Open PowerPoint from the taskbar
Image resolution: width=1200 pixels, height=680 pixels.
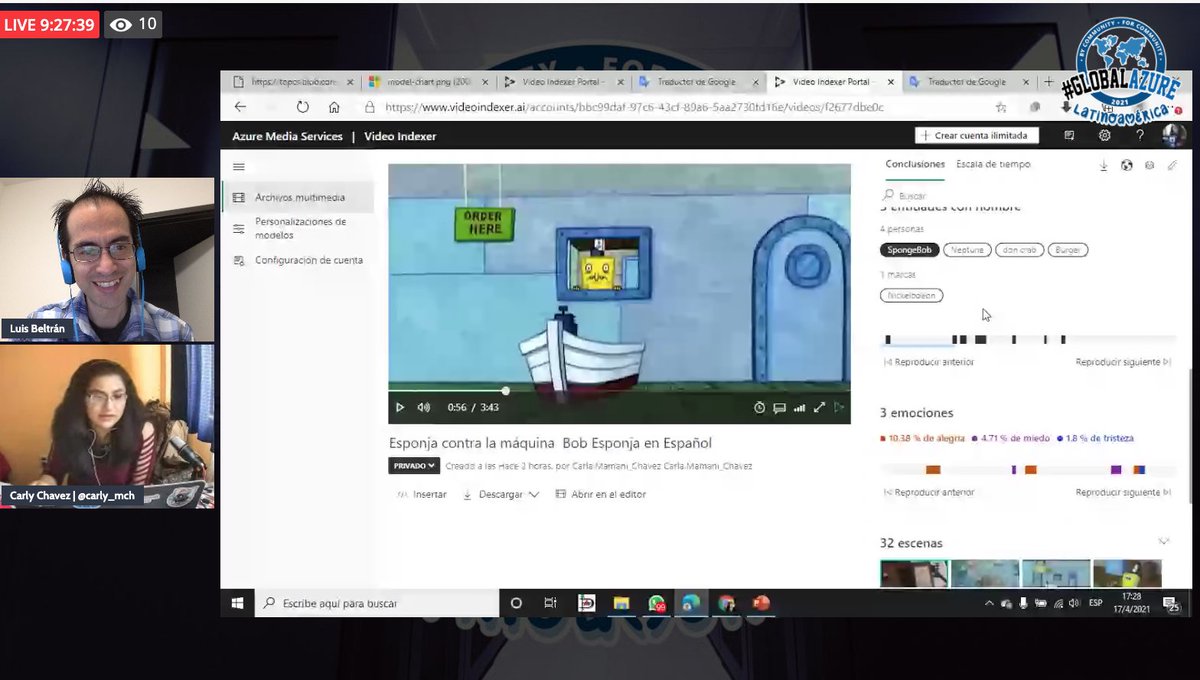762,603
